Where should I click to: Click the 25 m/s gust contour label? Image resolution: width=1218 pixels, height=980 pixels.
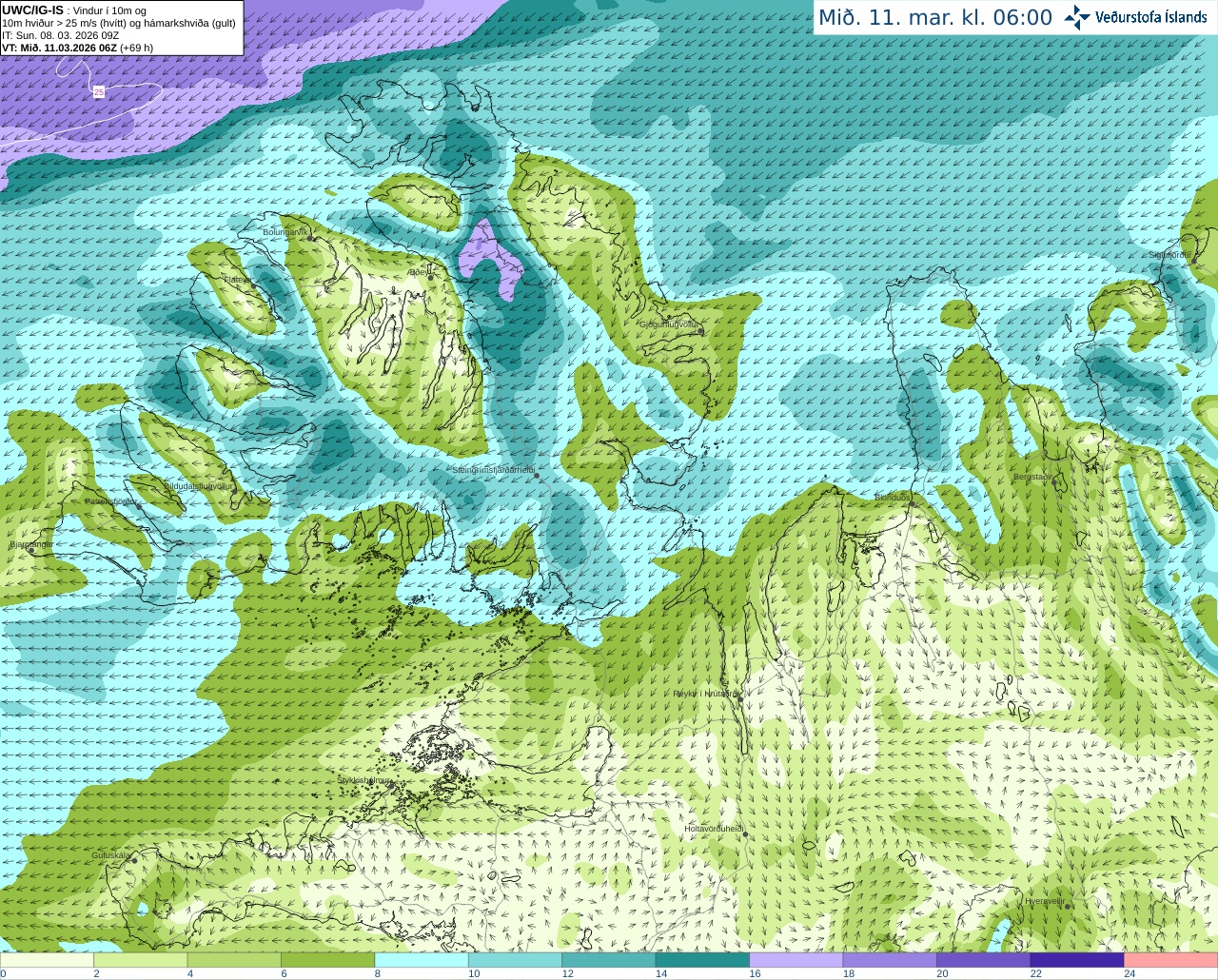click(99, 92)
